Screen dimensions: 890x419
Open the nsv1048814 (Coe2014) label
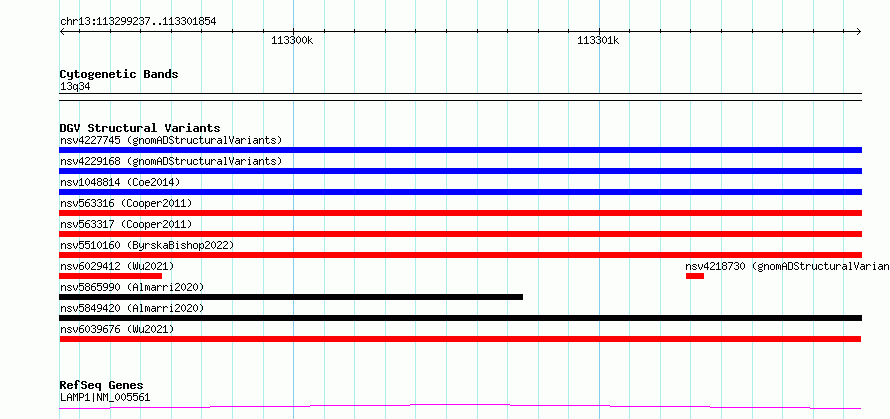coord(120,182)
